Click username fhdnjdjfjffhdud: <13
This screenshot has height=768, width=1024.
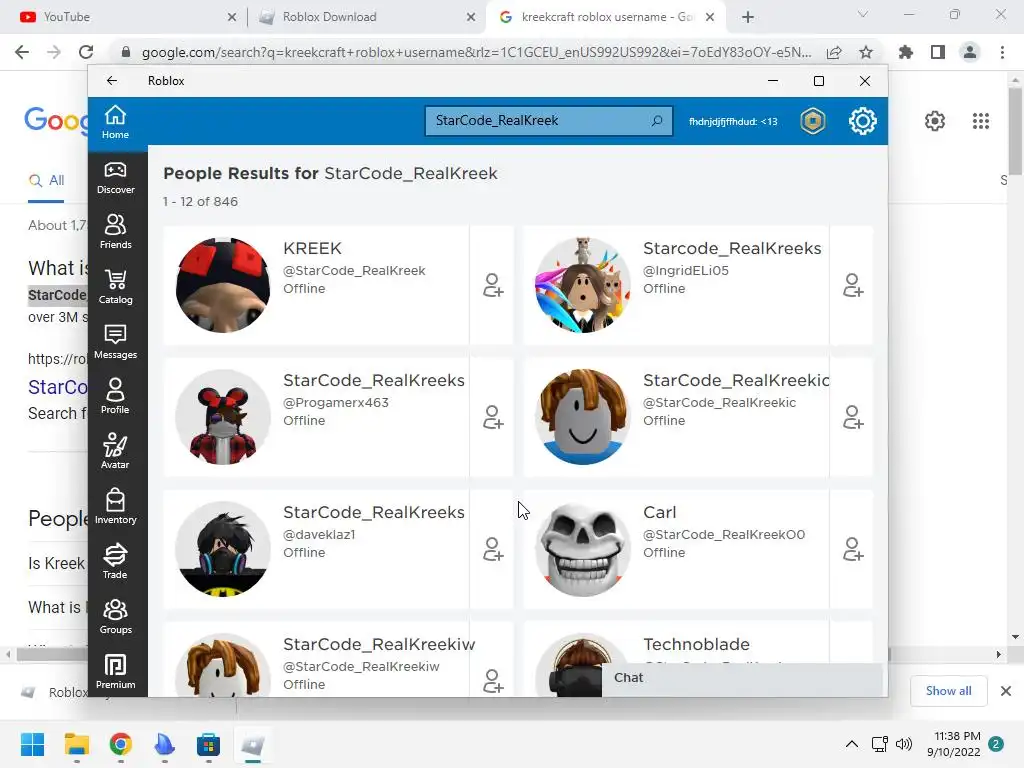[733, 121]
